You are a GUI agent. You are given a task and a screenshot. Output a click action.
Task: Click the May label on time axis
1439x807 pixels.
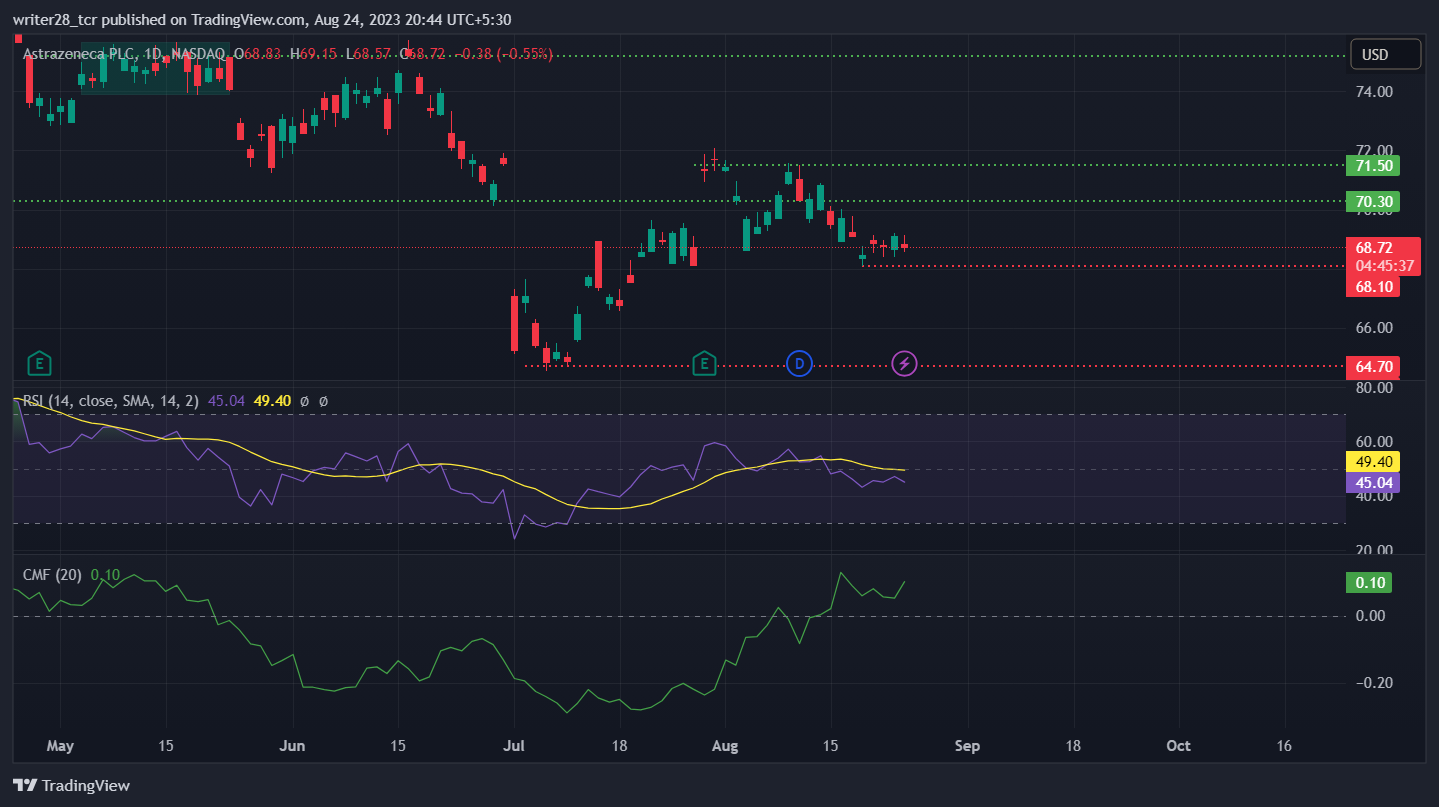coord(60,746)
